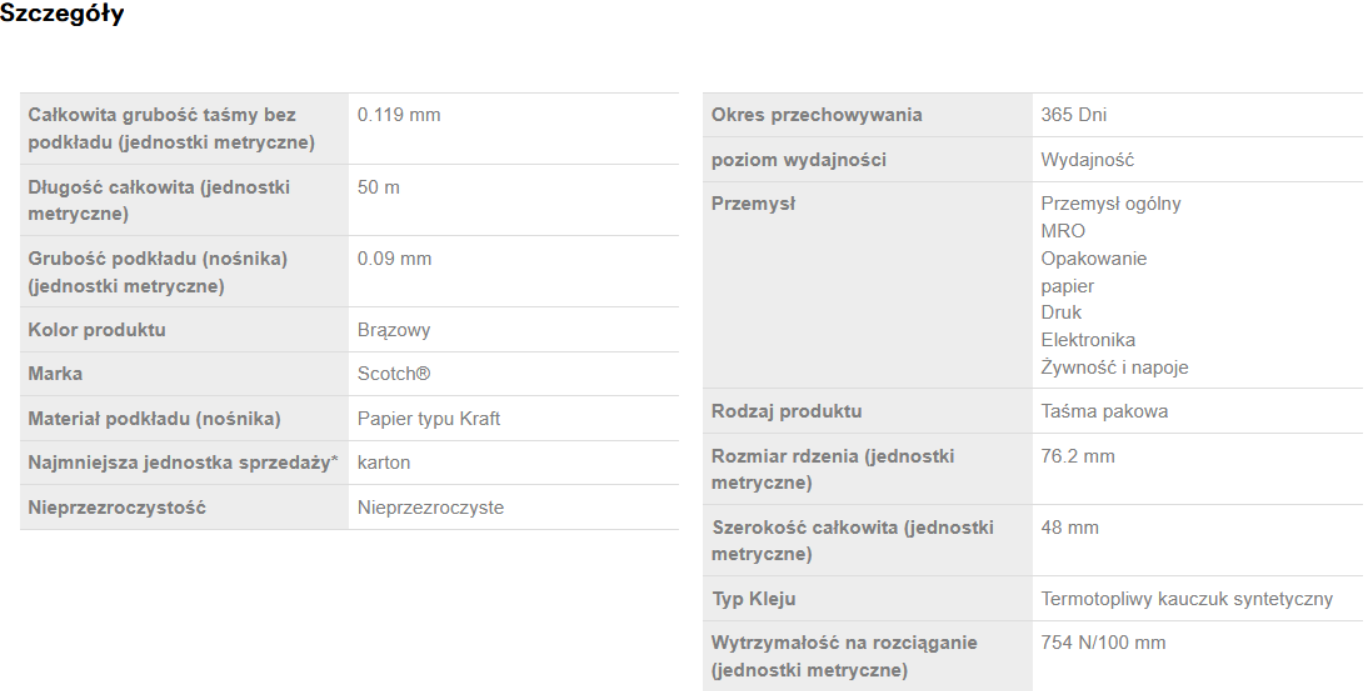This screenshot has height=691, width=1365.
Task: Click the 0.119 mm tape thickness value
Action: (x=398, y=115)
